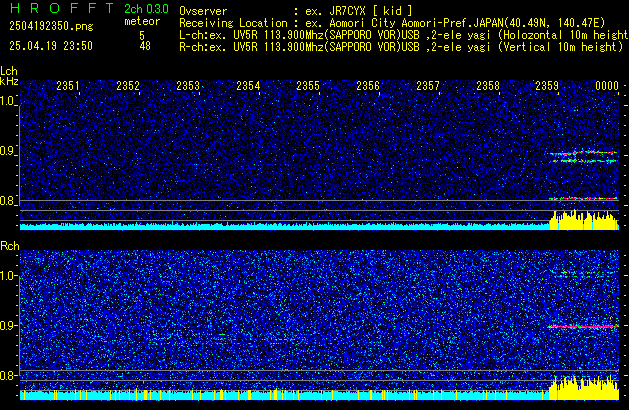
Task: Click the Receiving Location line
Action: point(392,23)
